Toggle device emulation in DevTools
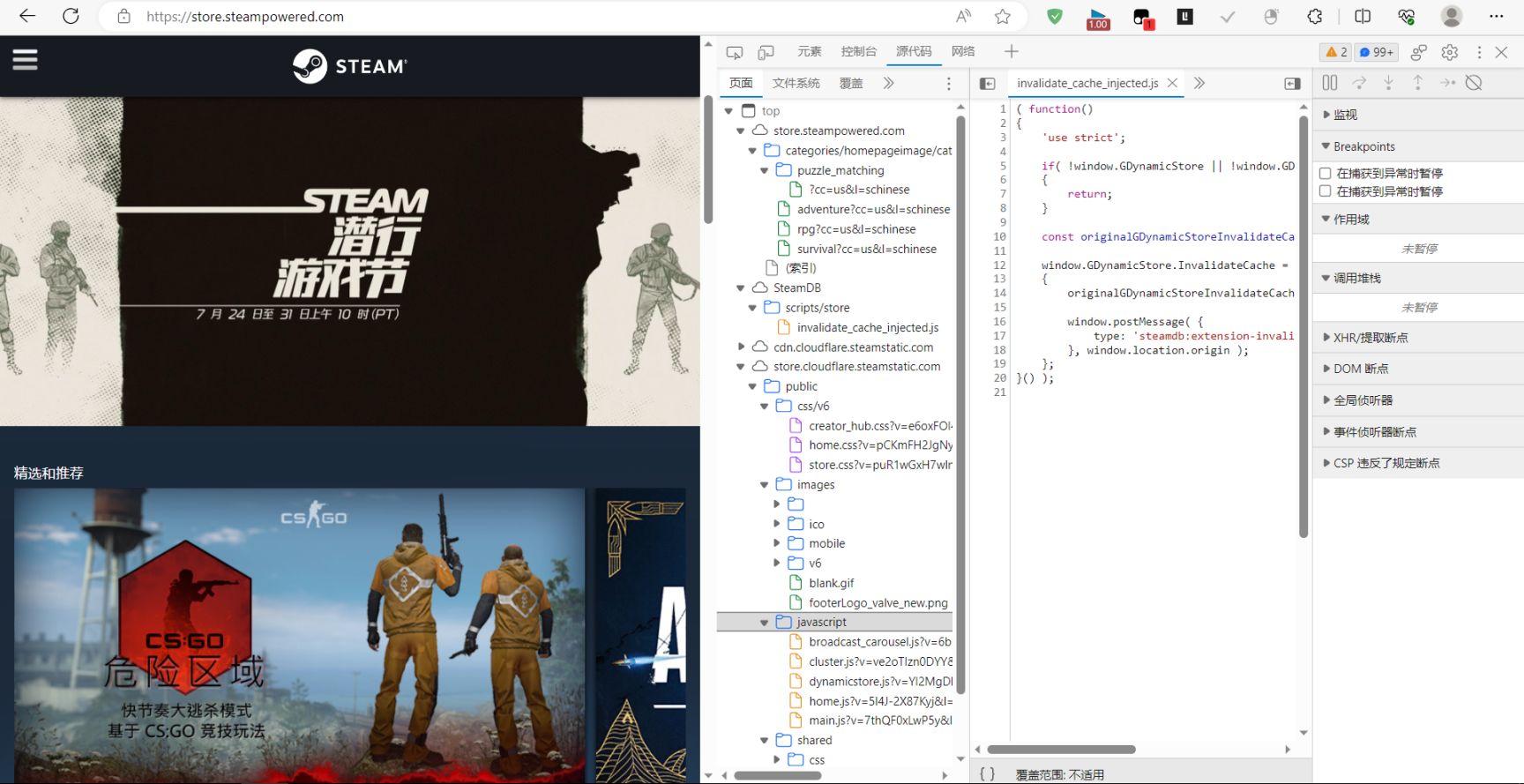 (x=766, y=52)
